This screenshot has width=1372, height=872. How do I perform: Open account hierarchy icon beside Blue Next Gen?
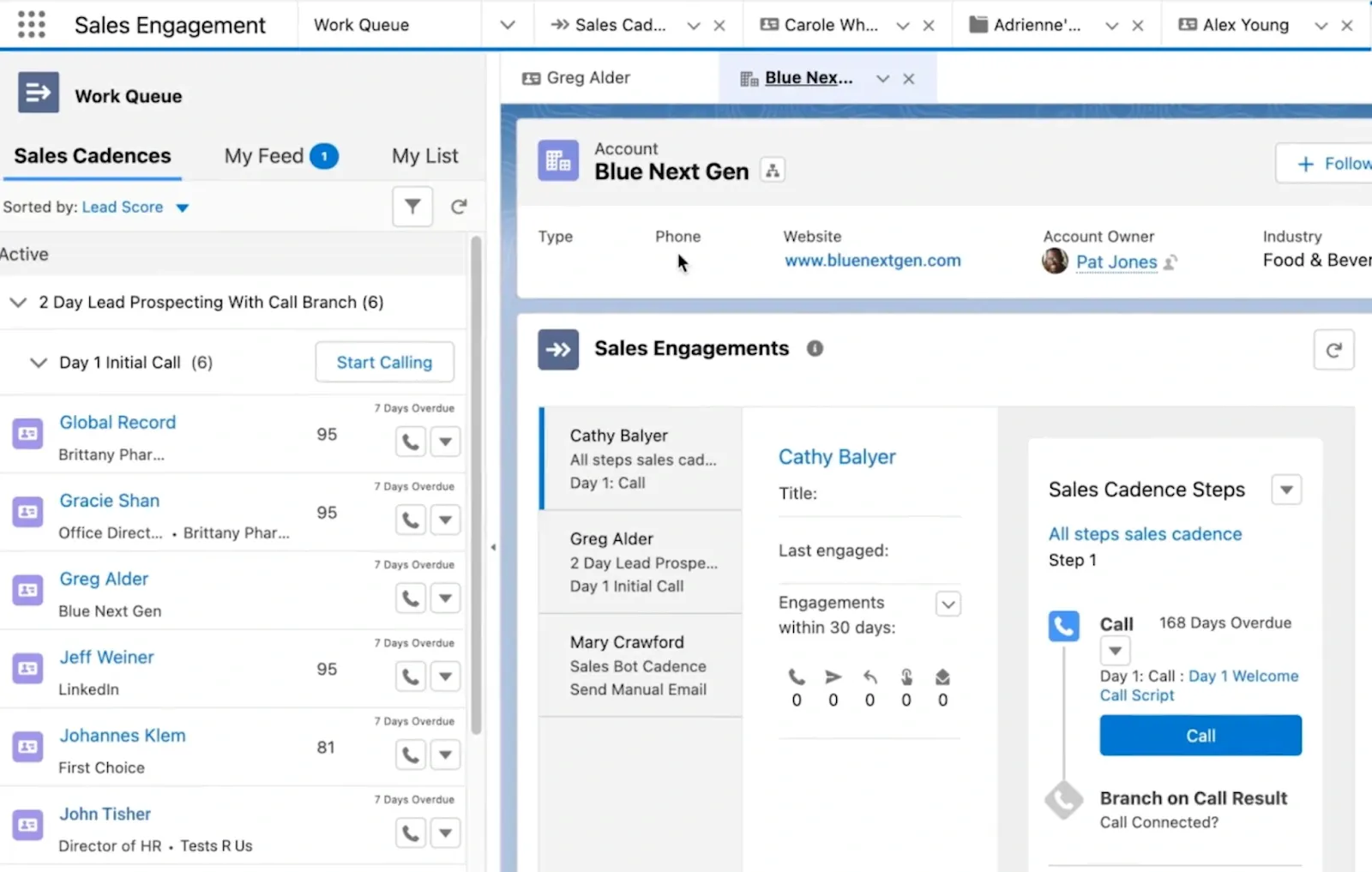[x=773, y=171]
